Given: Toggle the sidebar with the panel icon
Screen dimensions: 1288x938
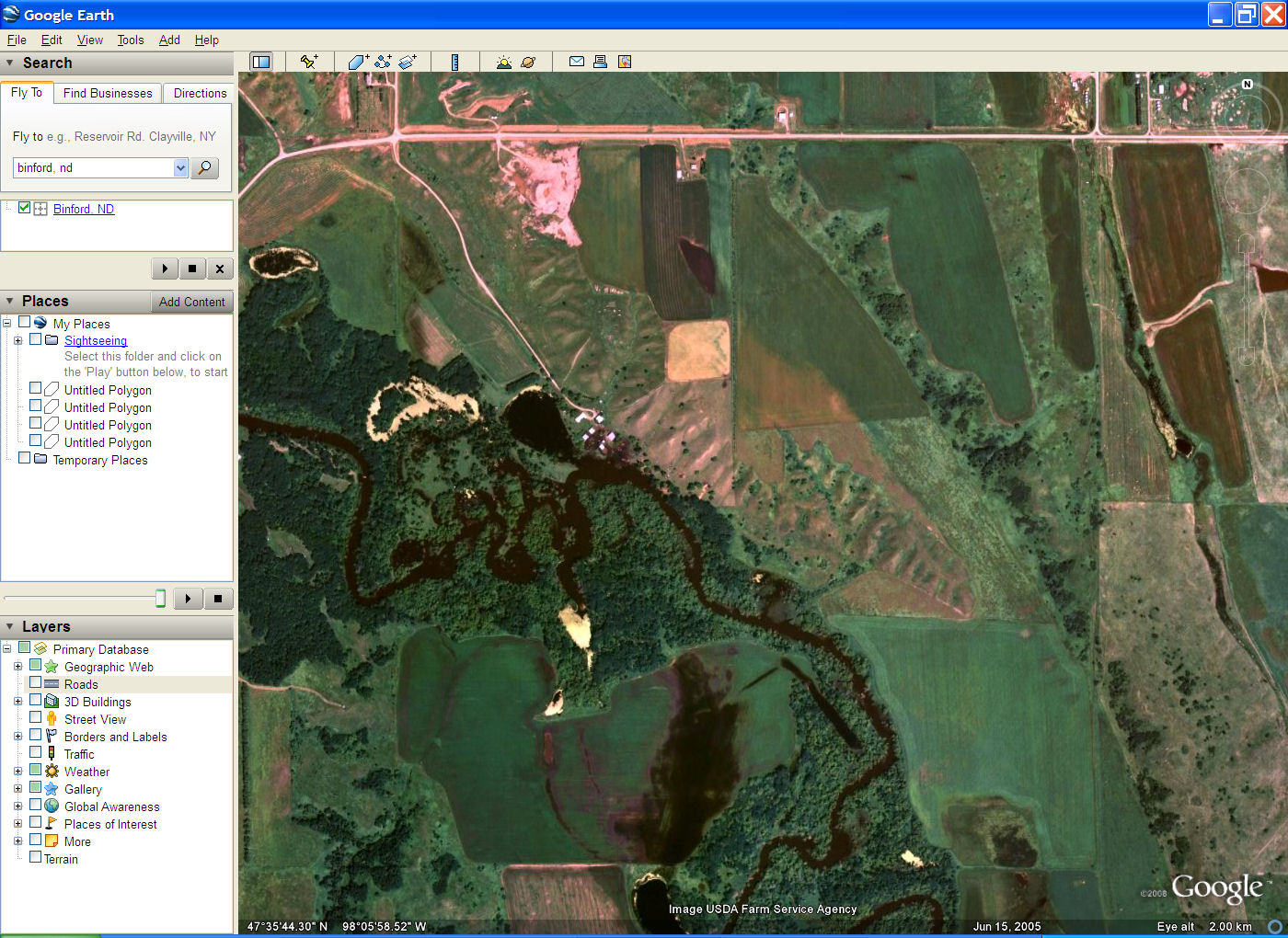Looking at the screenshot, I should pos(261,62).
